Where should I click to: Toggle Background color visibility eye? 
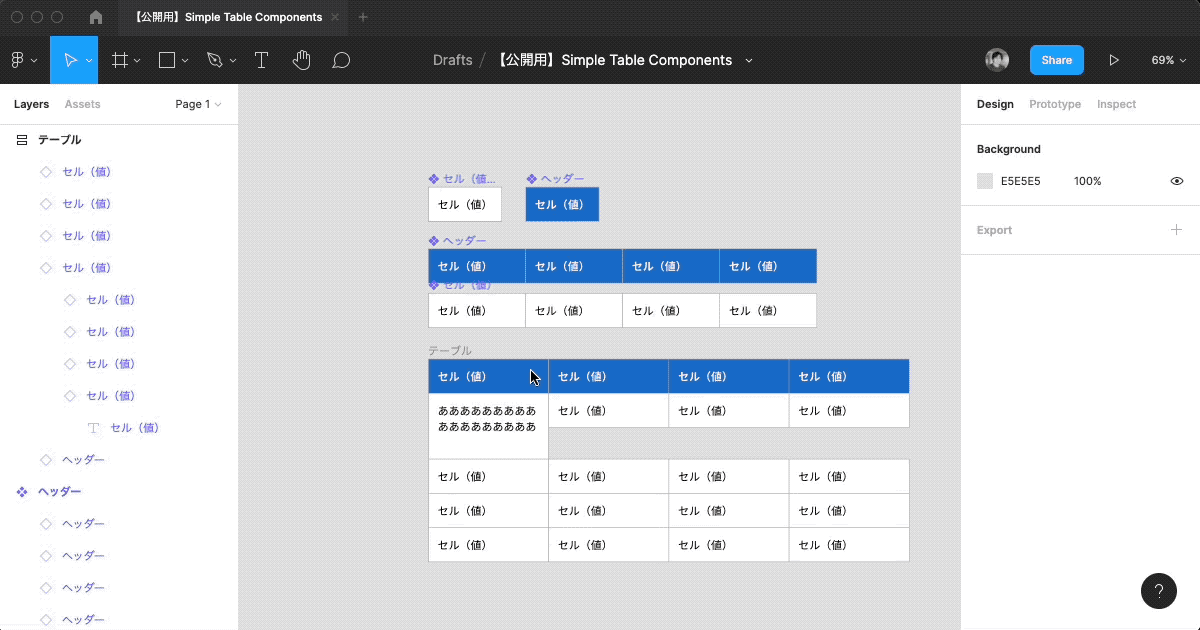pyautogui.click(x=1177, y=181)
